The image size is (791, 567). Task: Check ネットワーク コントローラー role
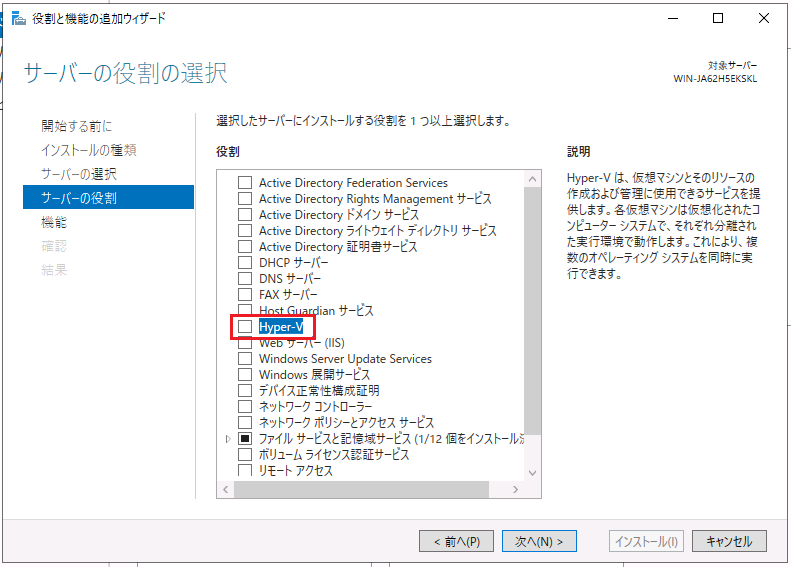(245, 406)
